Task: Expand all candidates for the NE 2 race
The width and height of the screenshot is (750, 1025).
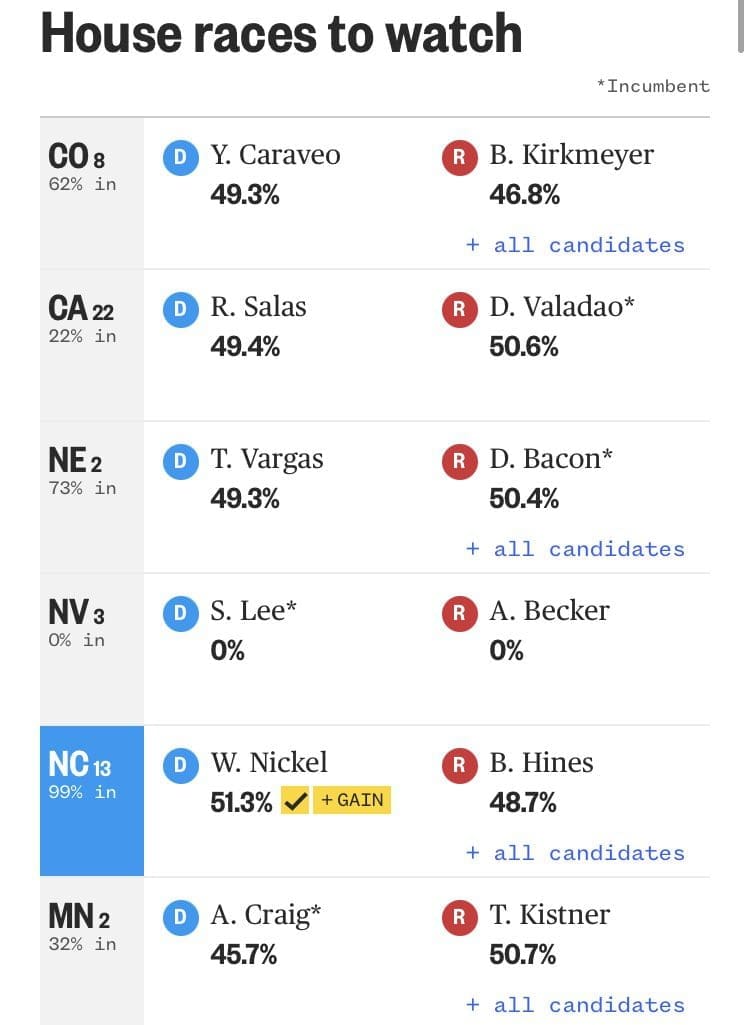Action: (x=575, y=549)
